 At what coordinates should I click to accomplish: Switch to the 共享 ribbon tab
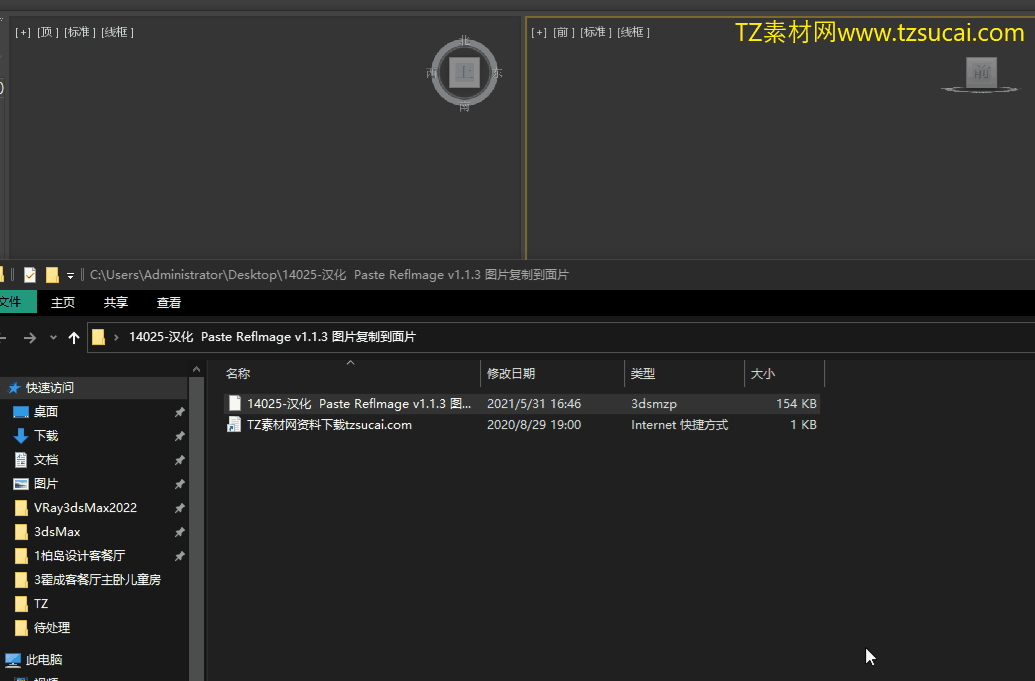click(116, 303)
